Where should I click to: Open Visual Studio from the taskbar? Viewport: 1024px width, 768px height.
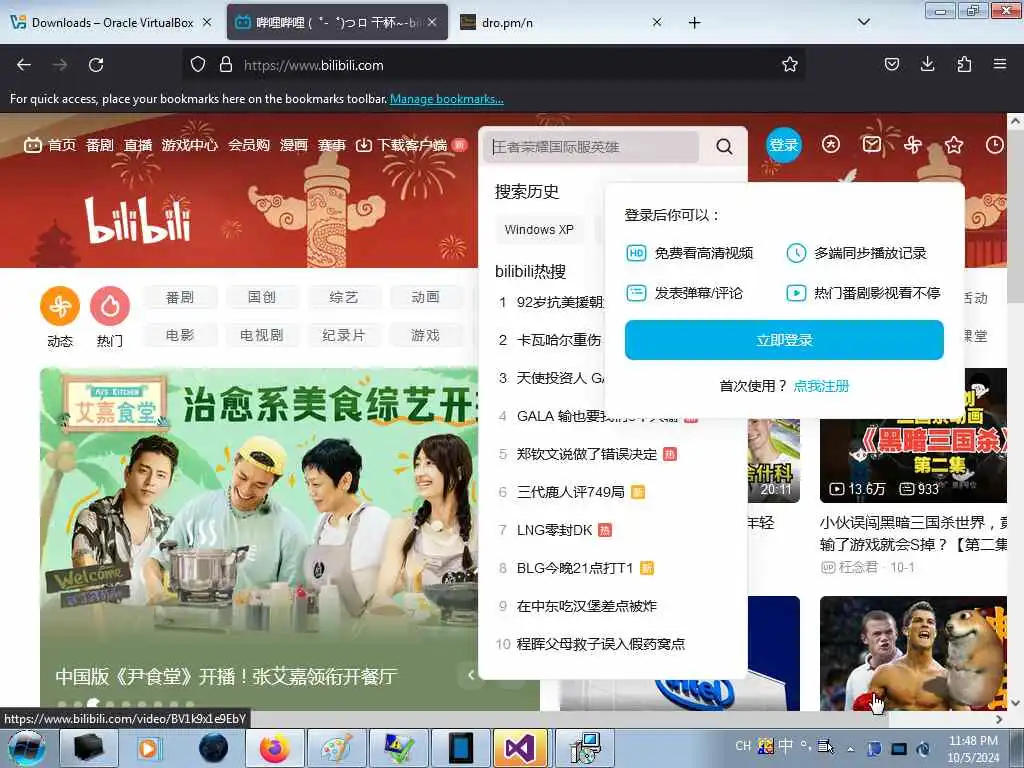click(520, 748)
